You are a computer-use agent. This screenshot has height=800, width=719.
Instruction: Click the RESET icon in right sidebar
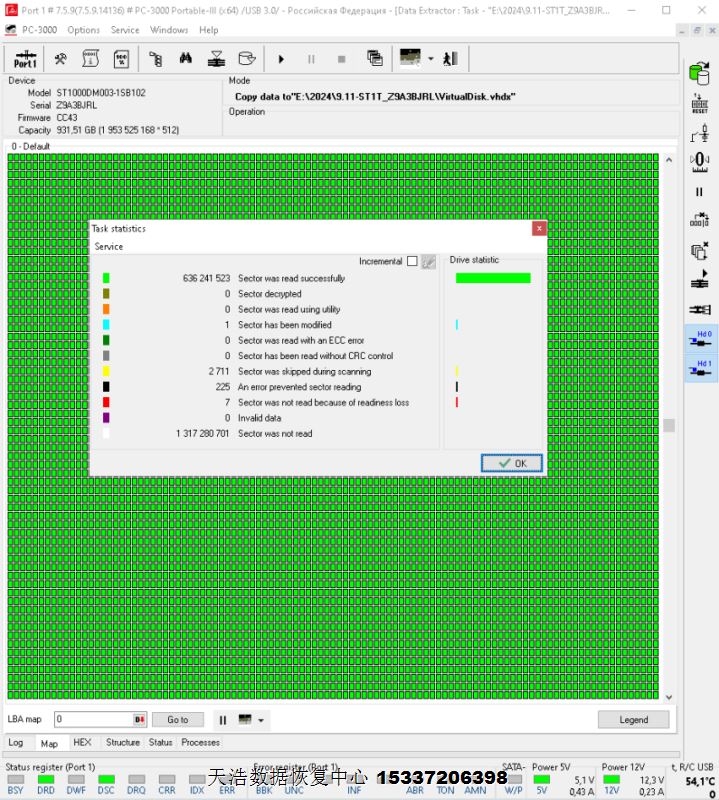[x=700, y=103]
